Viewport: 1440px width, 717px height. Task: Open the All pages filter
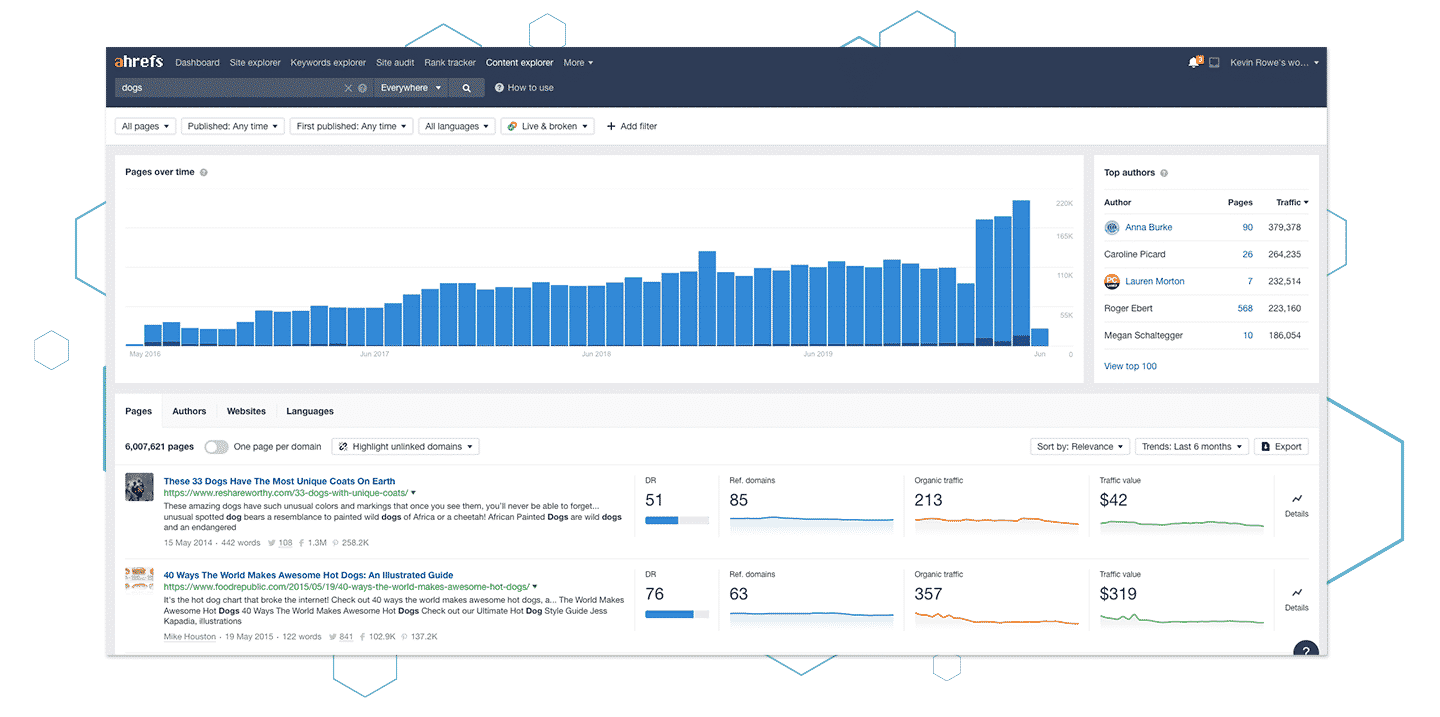coord(145,126)
